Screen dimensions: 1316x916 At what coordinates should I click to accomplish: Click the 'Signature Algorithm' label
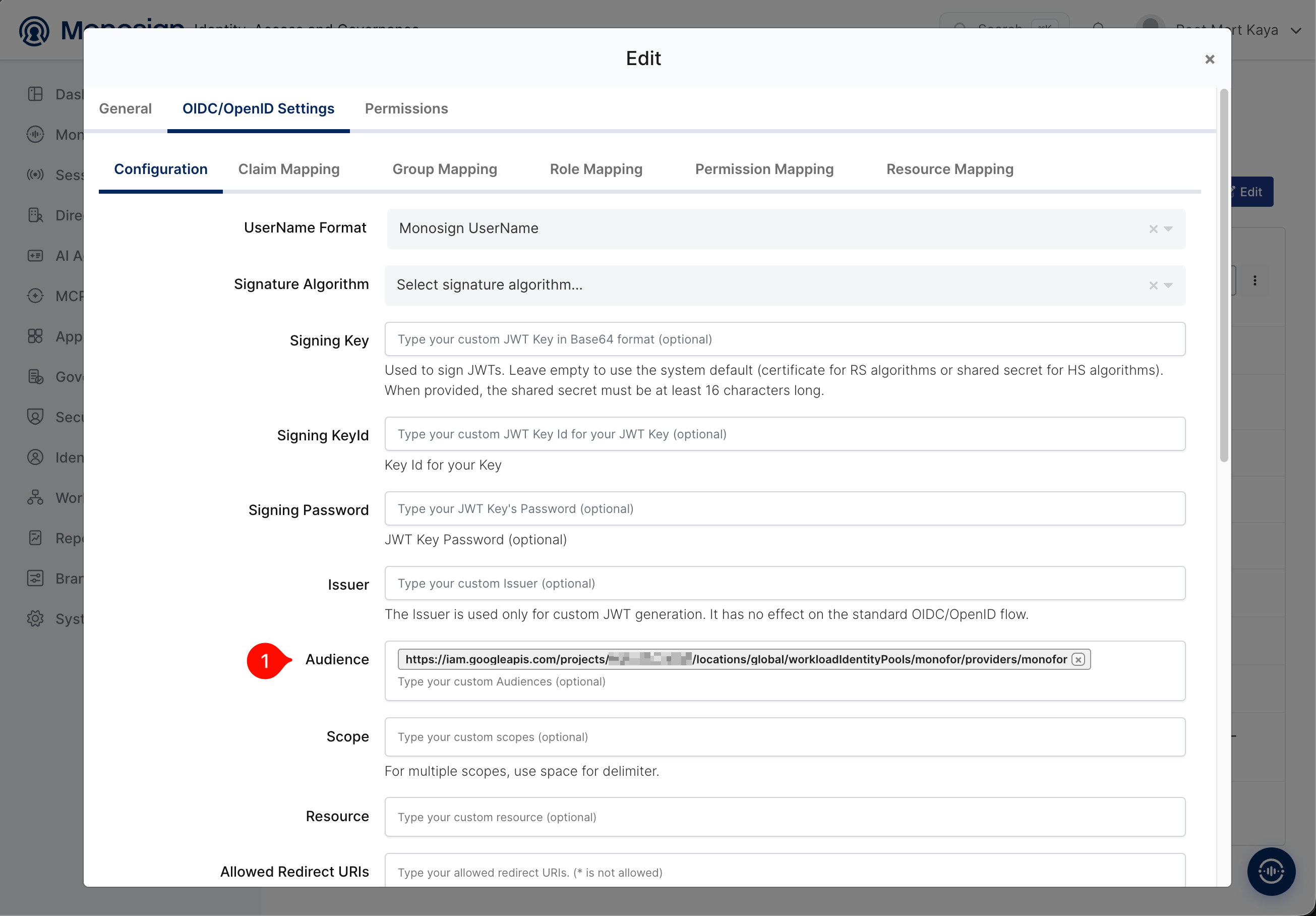tap(302, 284)
